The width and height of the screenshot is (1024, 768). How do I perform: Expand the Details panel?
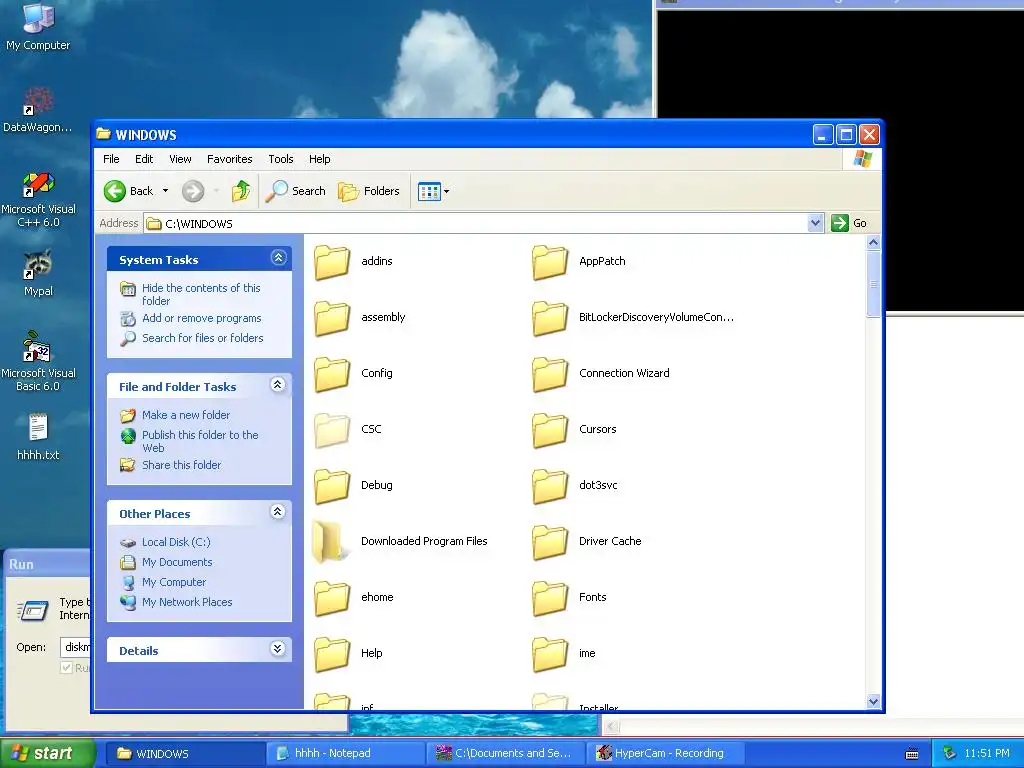[x=278, y=648]
